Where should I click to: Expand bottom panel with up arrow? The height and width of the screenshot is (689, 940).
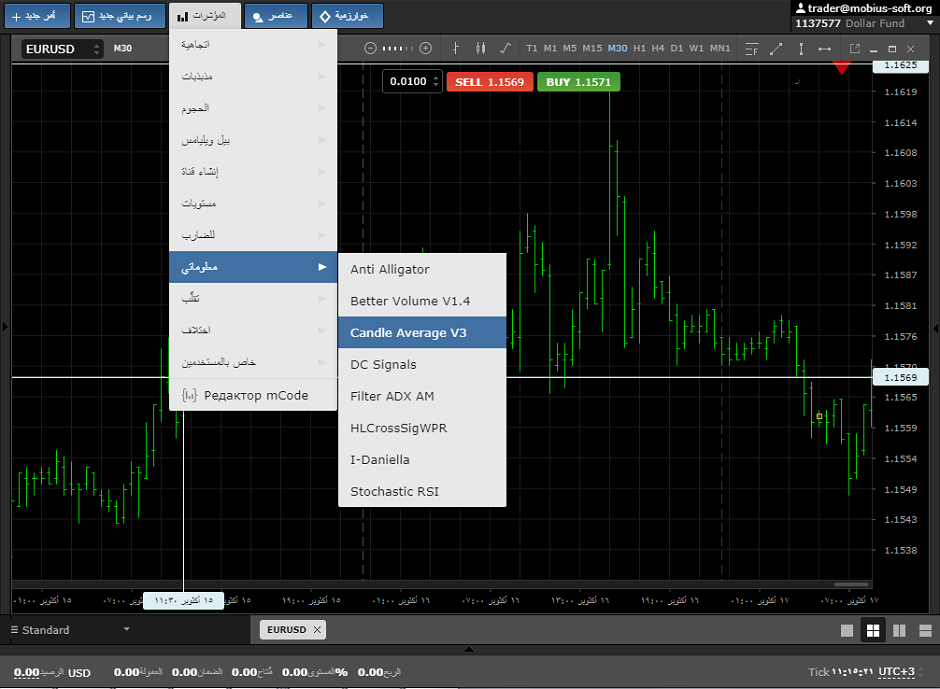[x=469, y=649]
